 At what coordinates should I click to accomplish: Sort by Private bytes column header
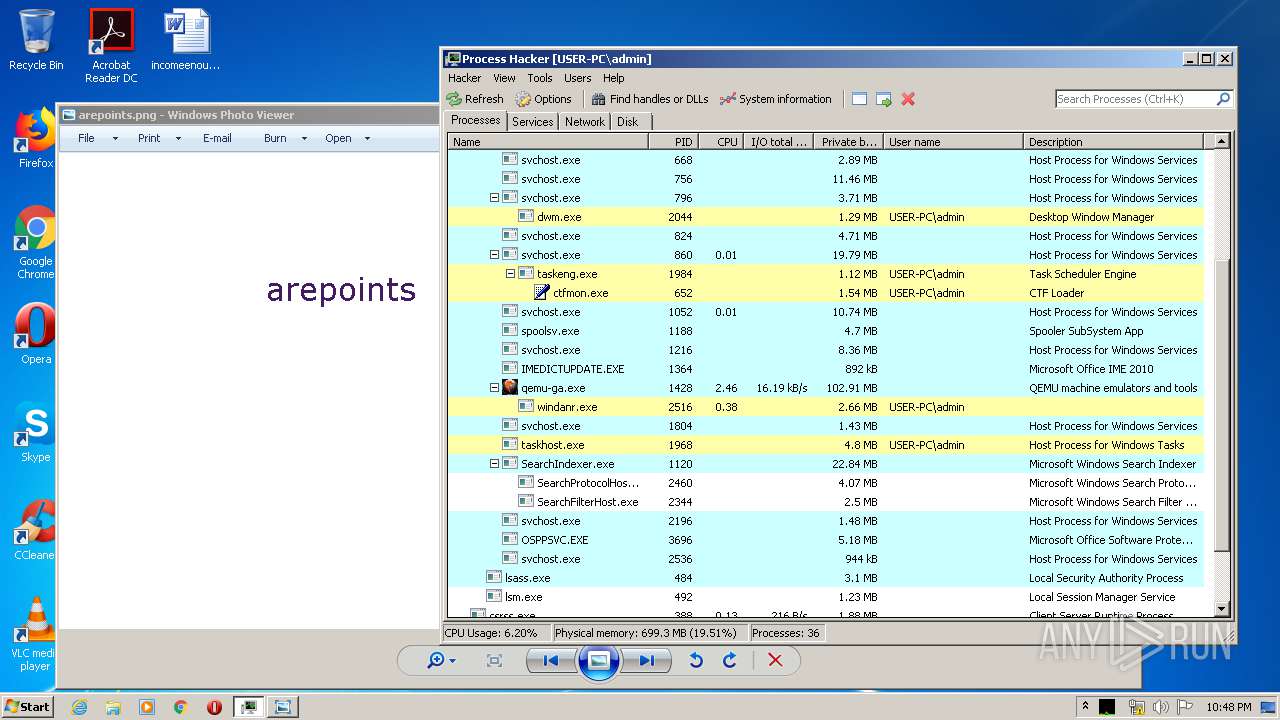848,142
